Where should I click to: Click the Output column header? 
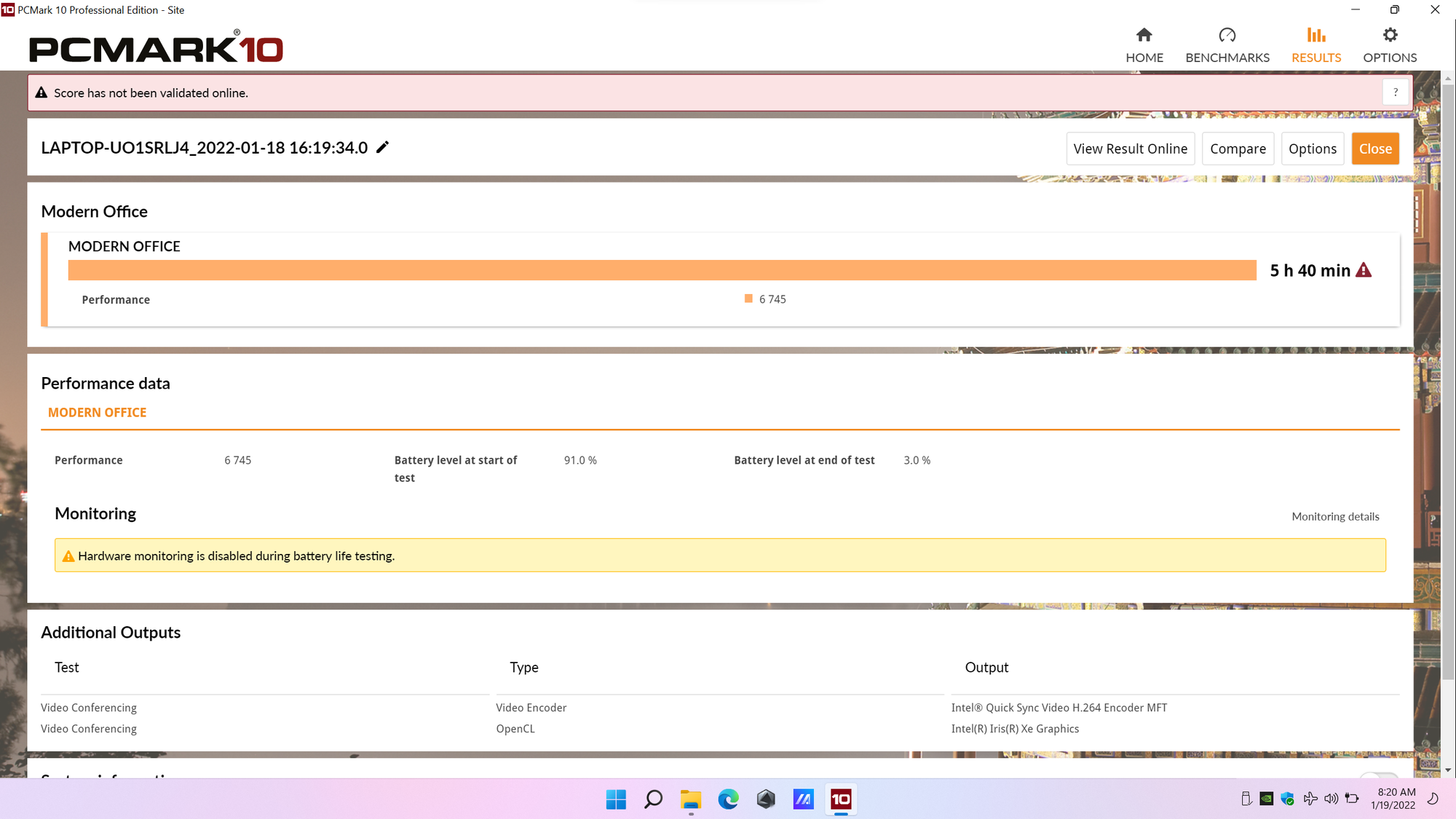(986, 668)
